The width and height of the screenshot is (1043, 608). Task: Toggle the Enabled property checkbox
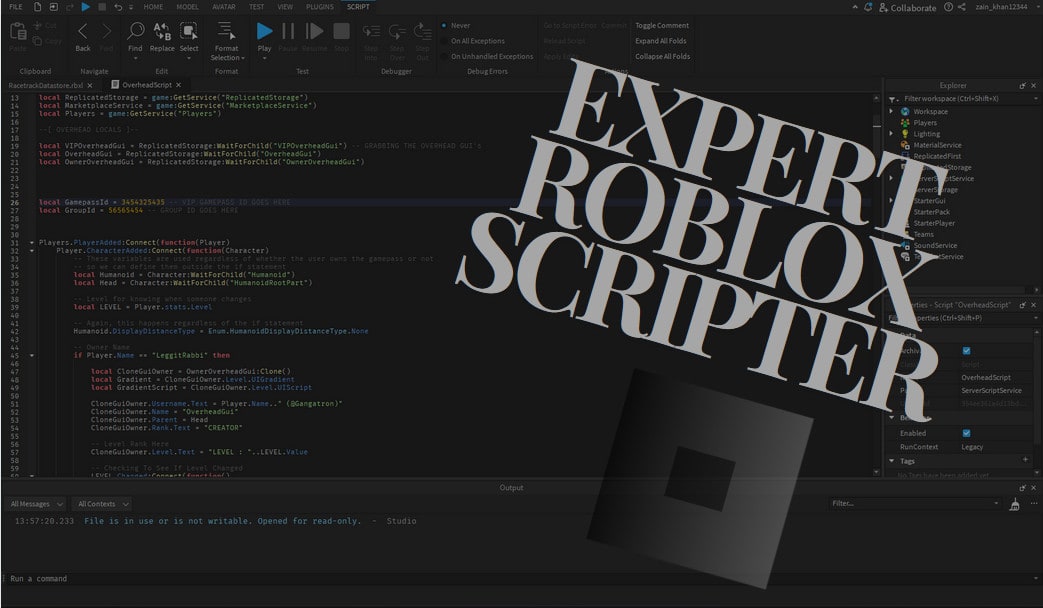966,433
